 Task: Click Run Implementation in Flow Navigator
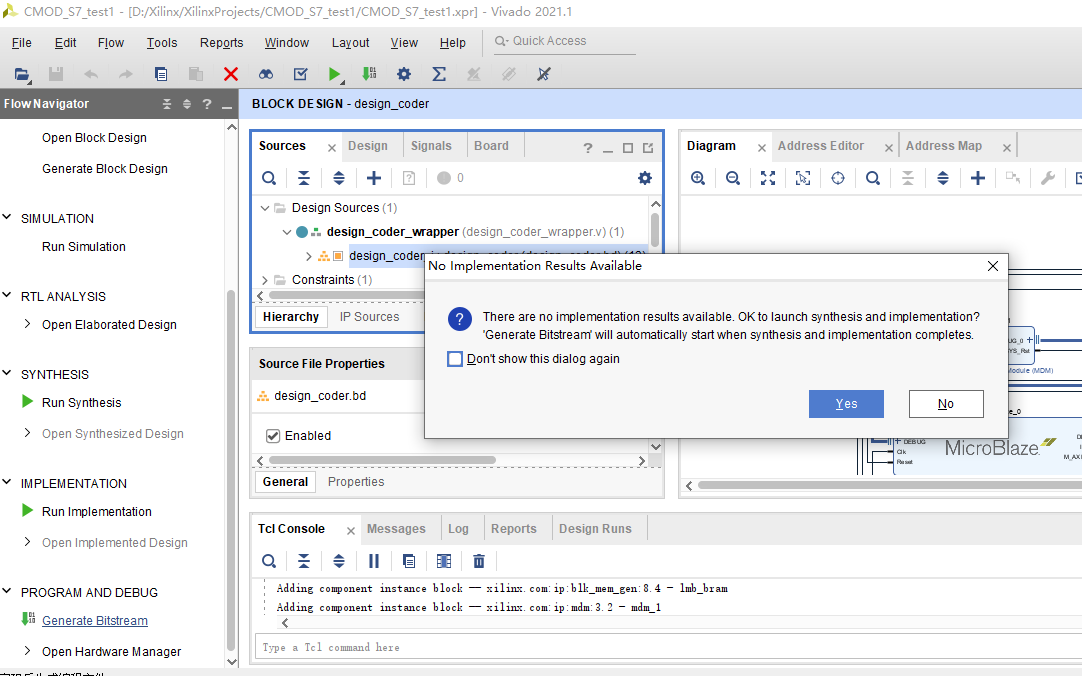(x=97, y=512)
